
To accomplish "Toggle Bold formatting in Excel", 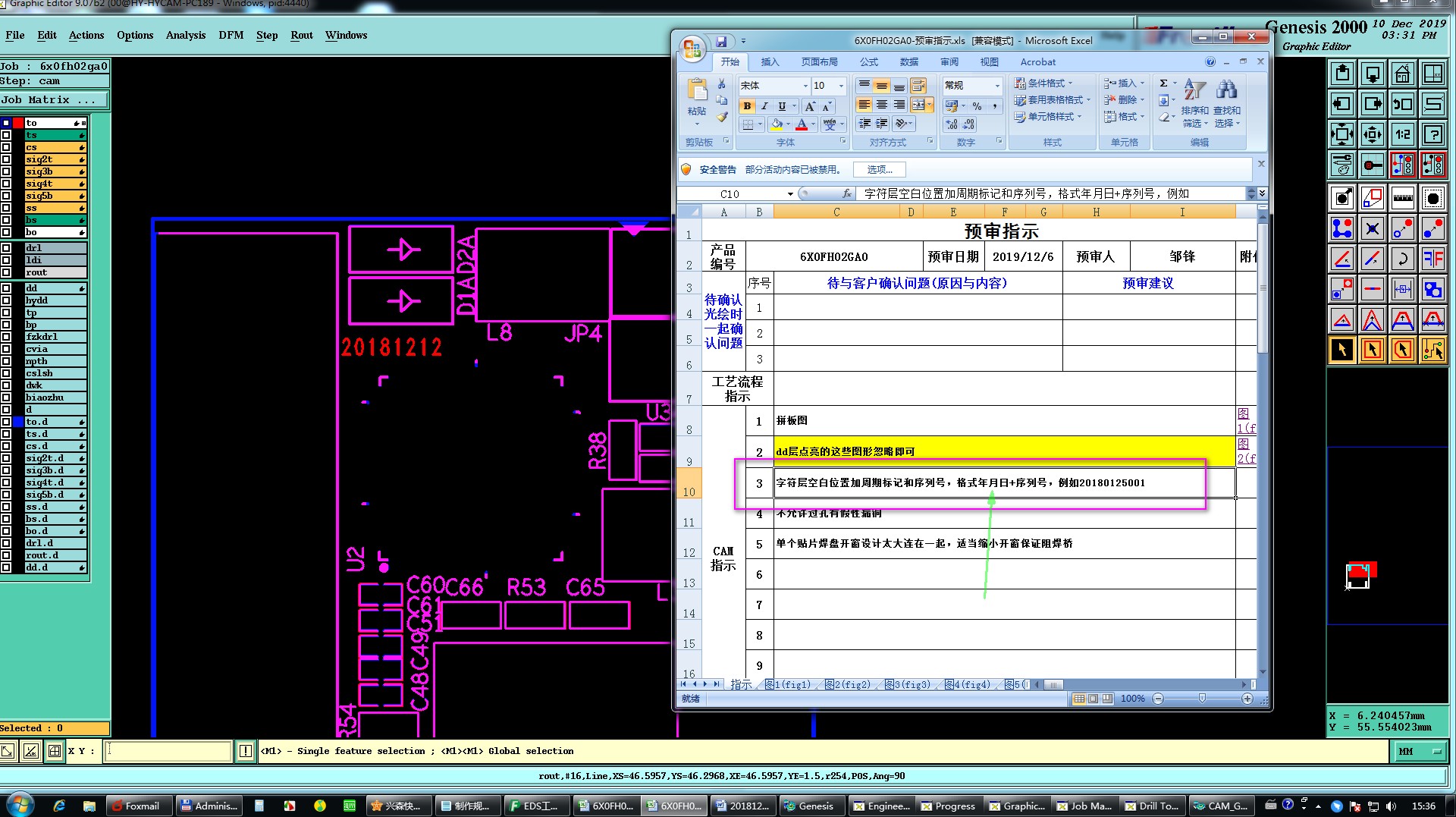I will [747, 106].
